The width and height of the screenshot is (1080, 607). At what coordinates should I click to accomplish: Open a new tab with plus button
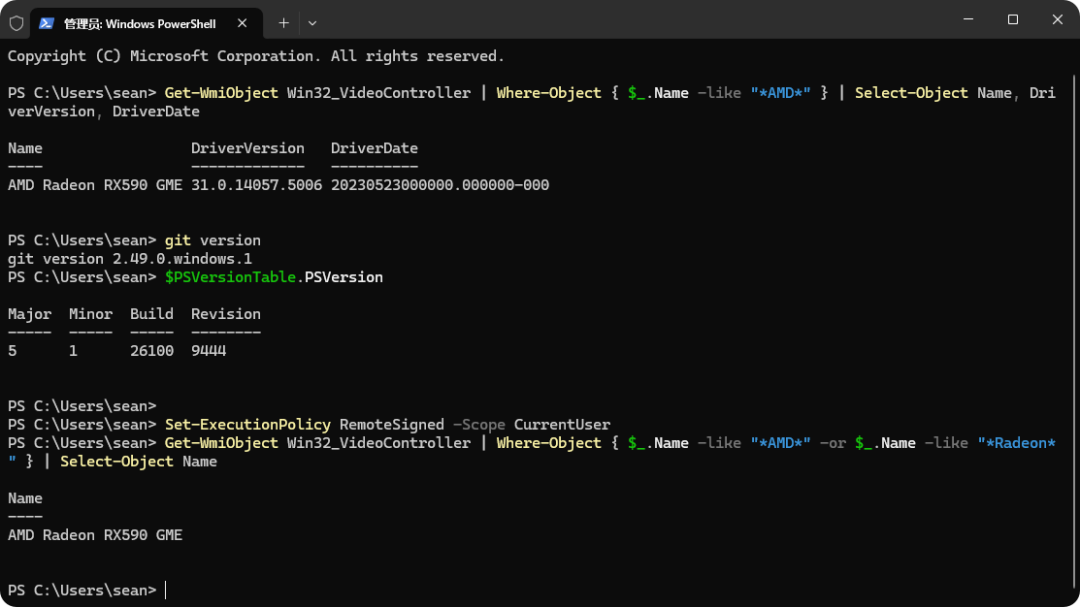click(284, 23)
